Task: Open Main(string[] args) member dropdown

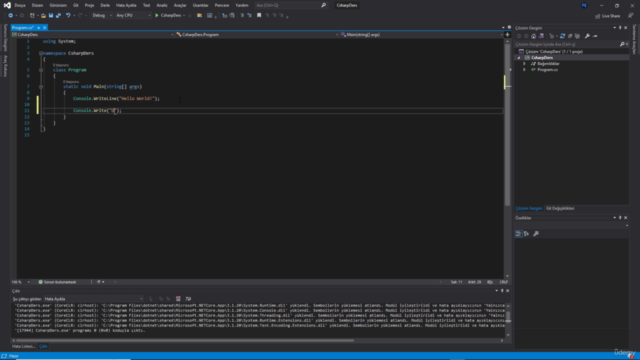Action: click(421, 35)
